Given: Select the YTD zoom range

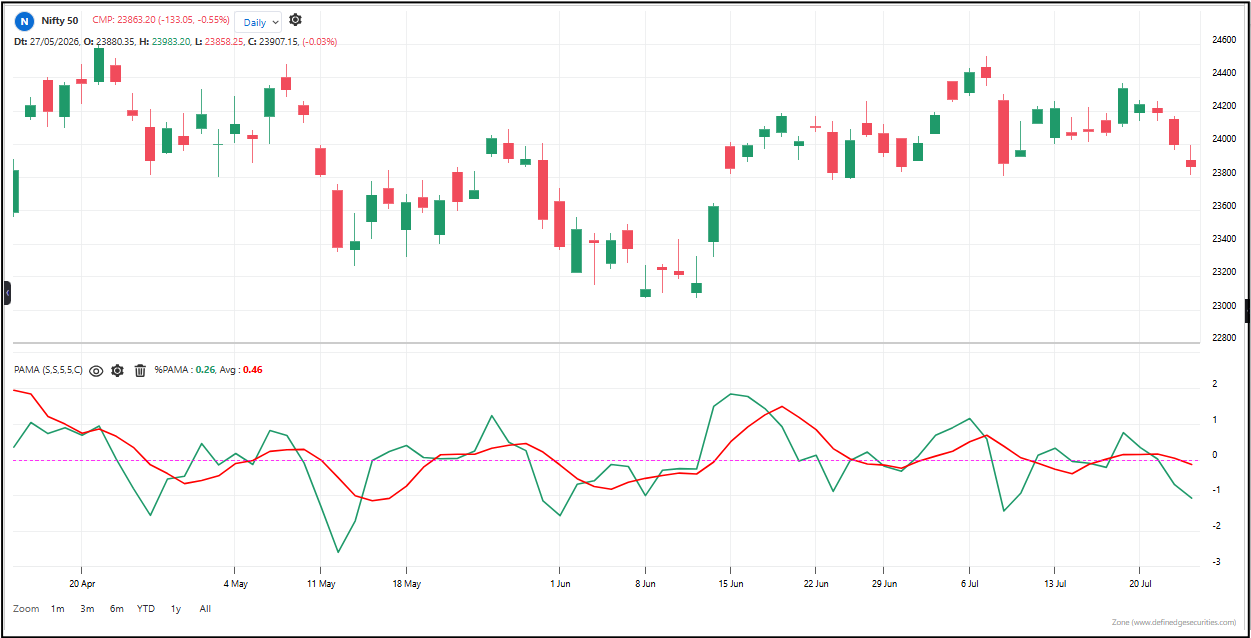Looking at the screenshot, I should pos(146,608).
